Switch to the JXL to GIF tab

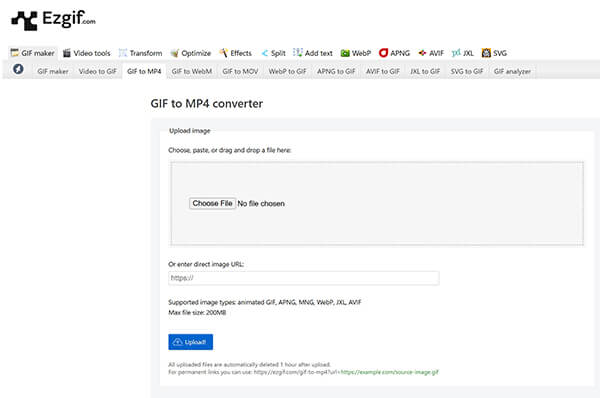(x=425, y=72)
